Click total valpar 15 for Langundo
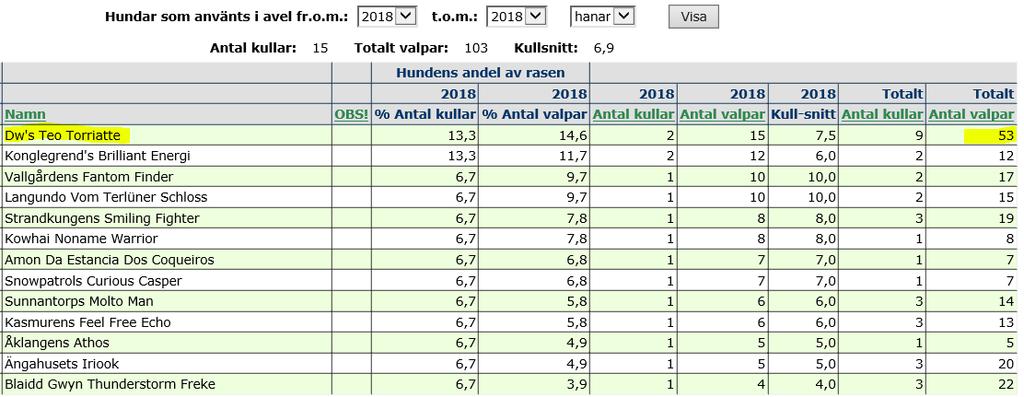Screen dimensions: 1024x397 (1005, 197)
